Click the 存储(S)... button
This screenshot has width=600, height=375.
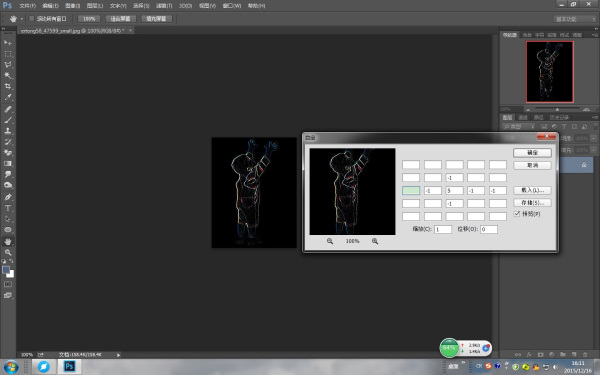[x=532, y=202]
